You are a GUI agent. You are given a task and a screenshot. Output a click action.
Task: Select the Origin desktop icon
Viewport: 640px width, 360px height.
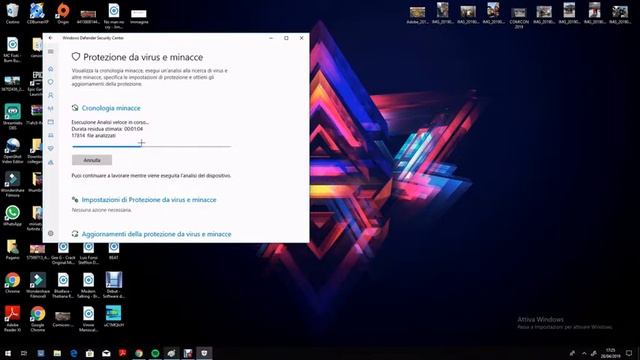click(63, 13)
